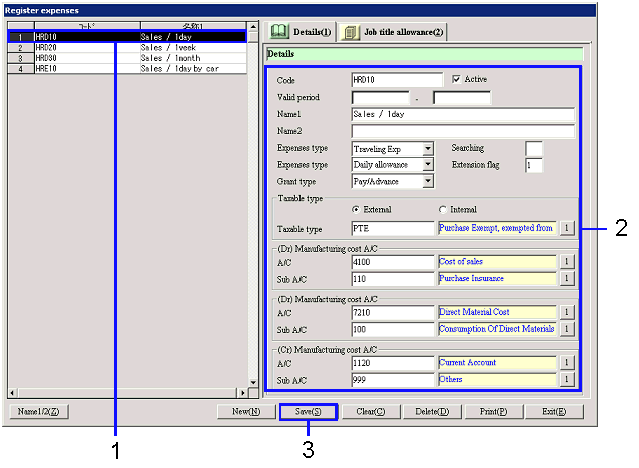The width and height of the screenshot is (639, 468).
Task: Toggle the Active checkbox
Action: pos(457,79)
